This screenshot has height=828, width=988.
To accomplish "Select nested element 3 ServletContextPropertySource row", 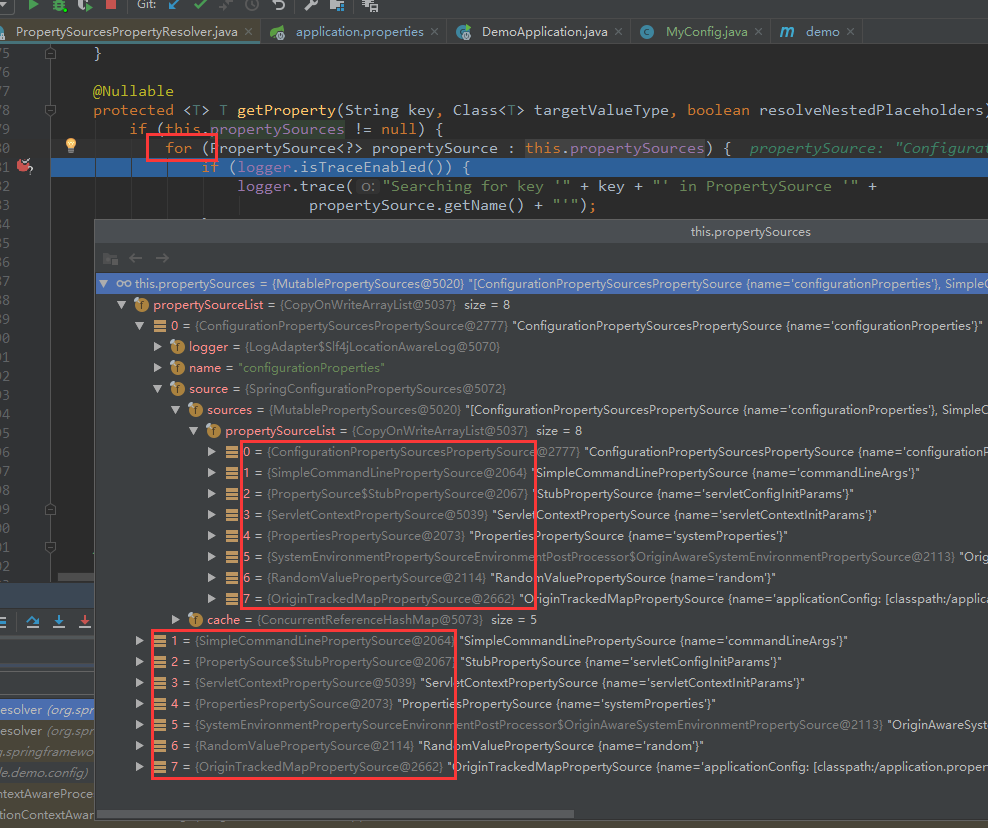I will click(542, 515).
